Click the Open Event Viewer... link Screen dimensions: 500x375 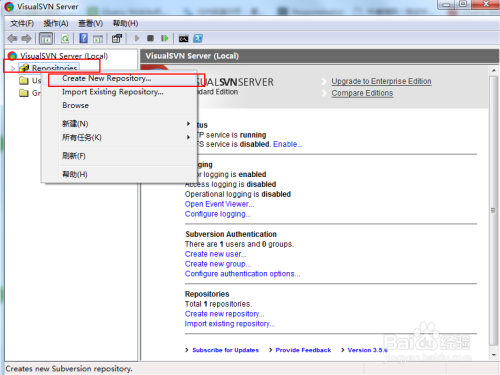(x=219, y=204)
